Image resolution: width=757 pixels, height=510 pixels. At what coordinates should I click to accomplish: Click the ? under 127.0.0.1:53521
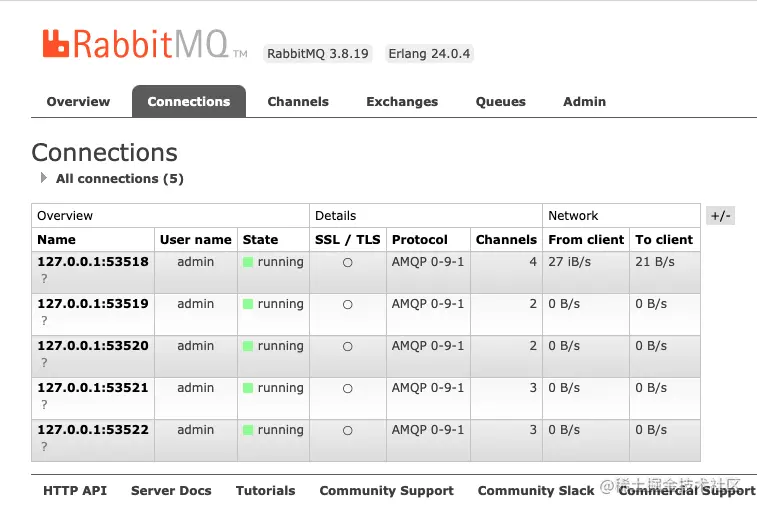(44, 405)
